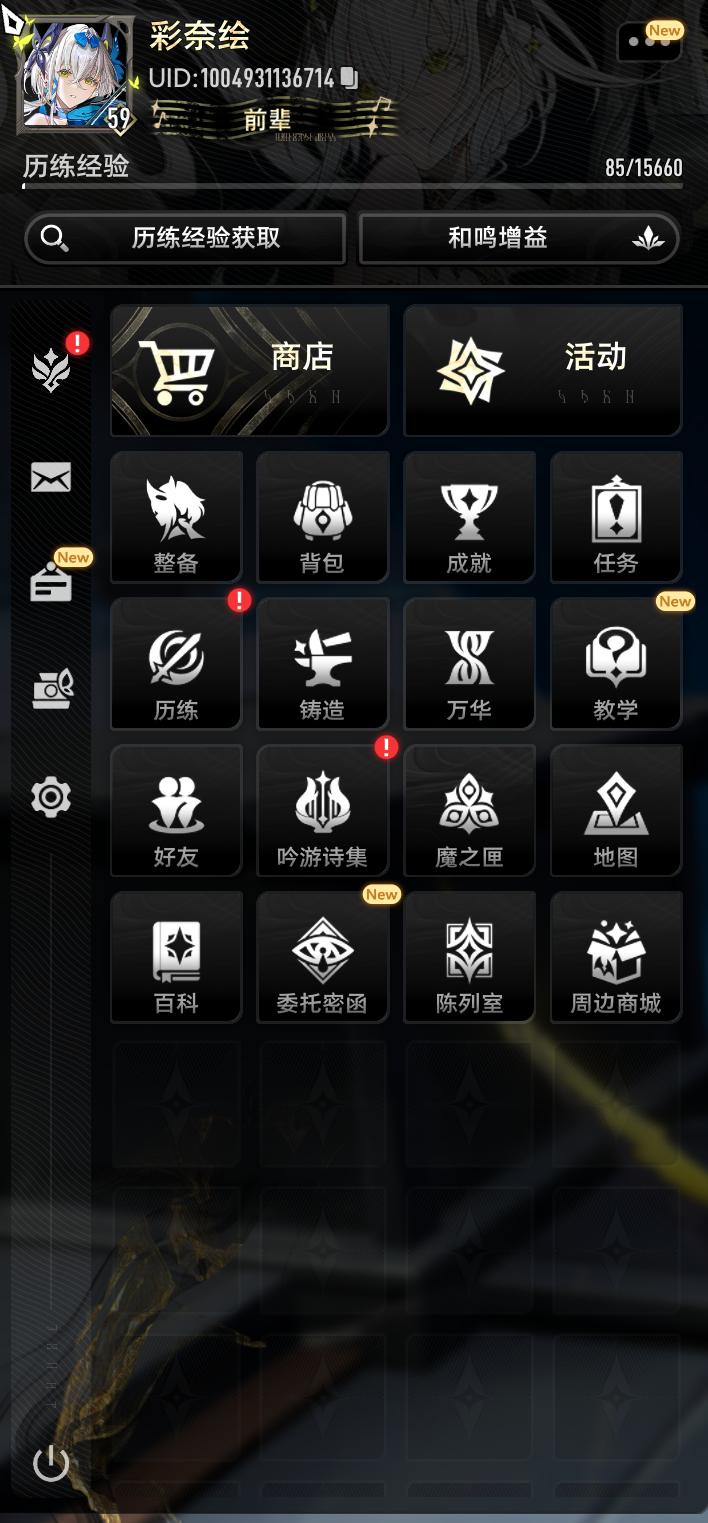Open the 任务 quest icon

point(616,517)
